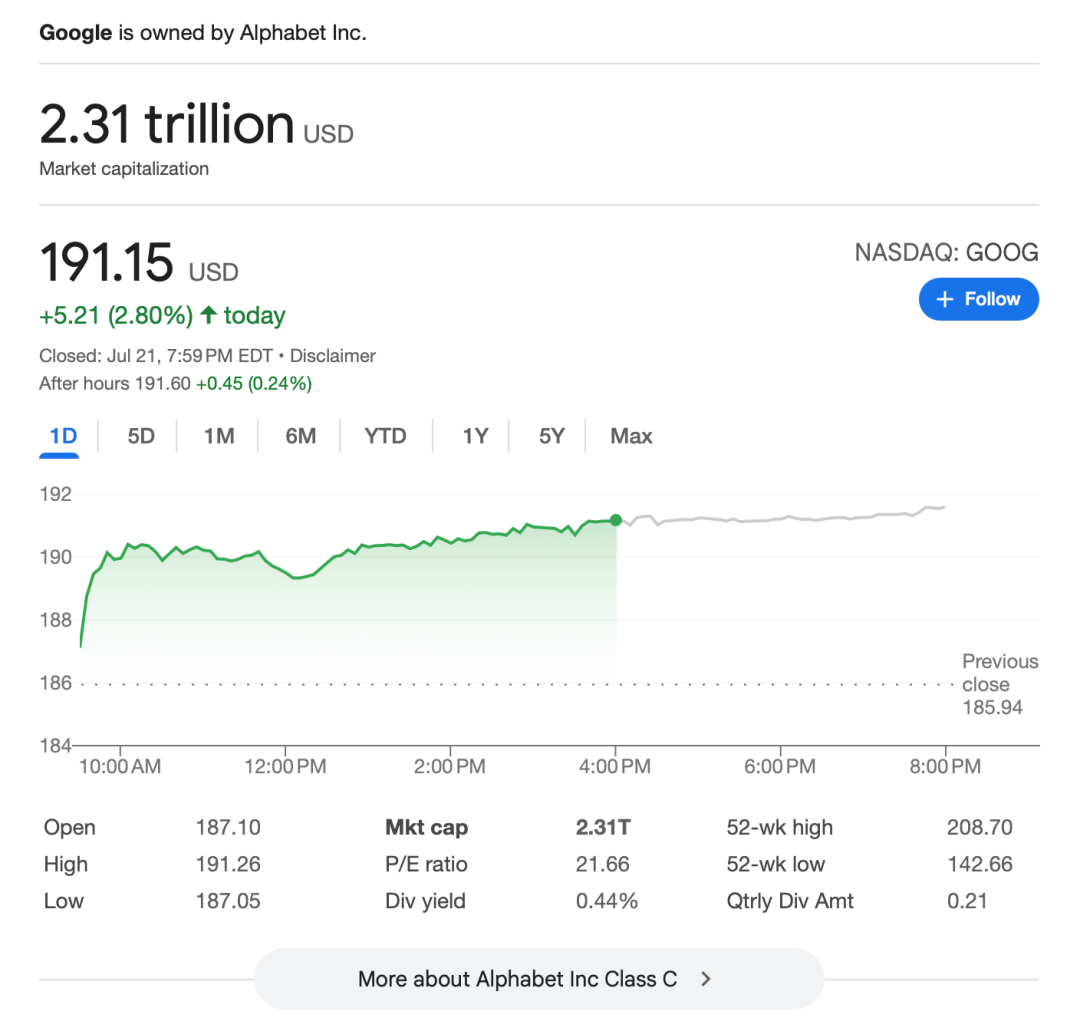The image size is (1080, 1031).
Task: Open the Disclaimer link
Action: pyautogui.click(x=333, y=355)
